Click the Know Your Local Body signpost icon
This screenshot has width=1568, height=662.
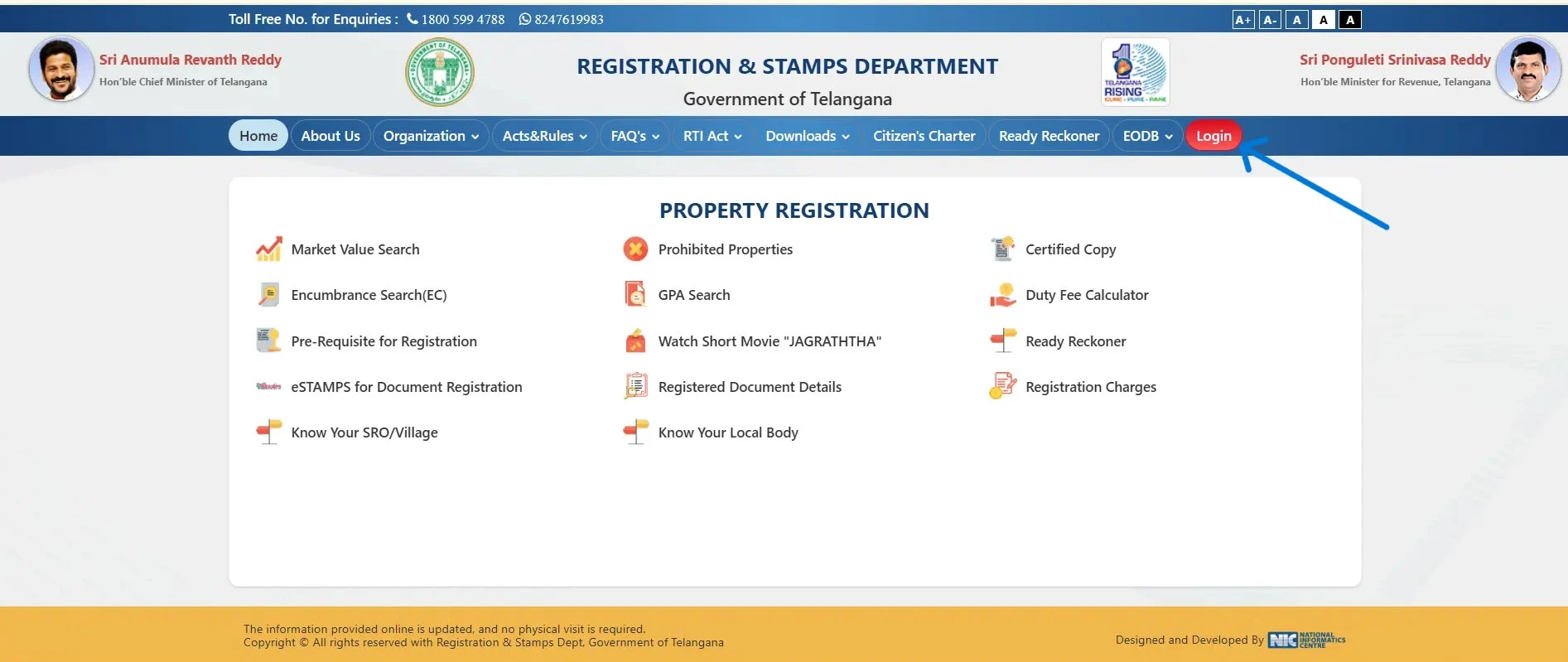click(x=635, y=432)
